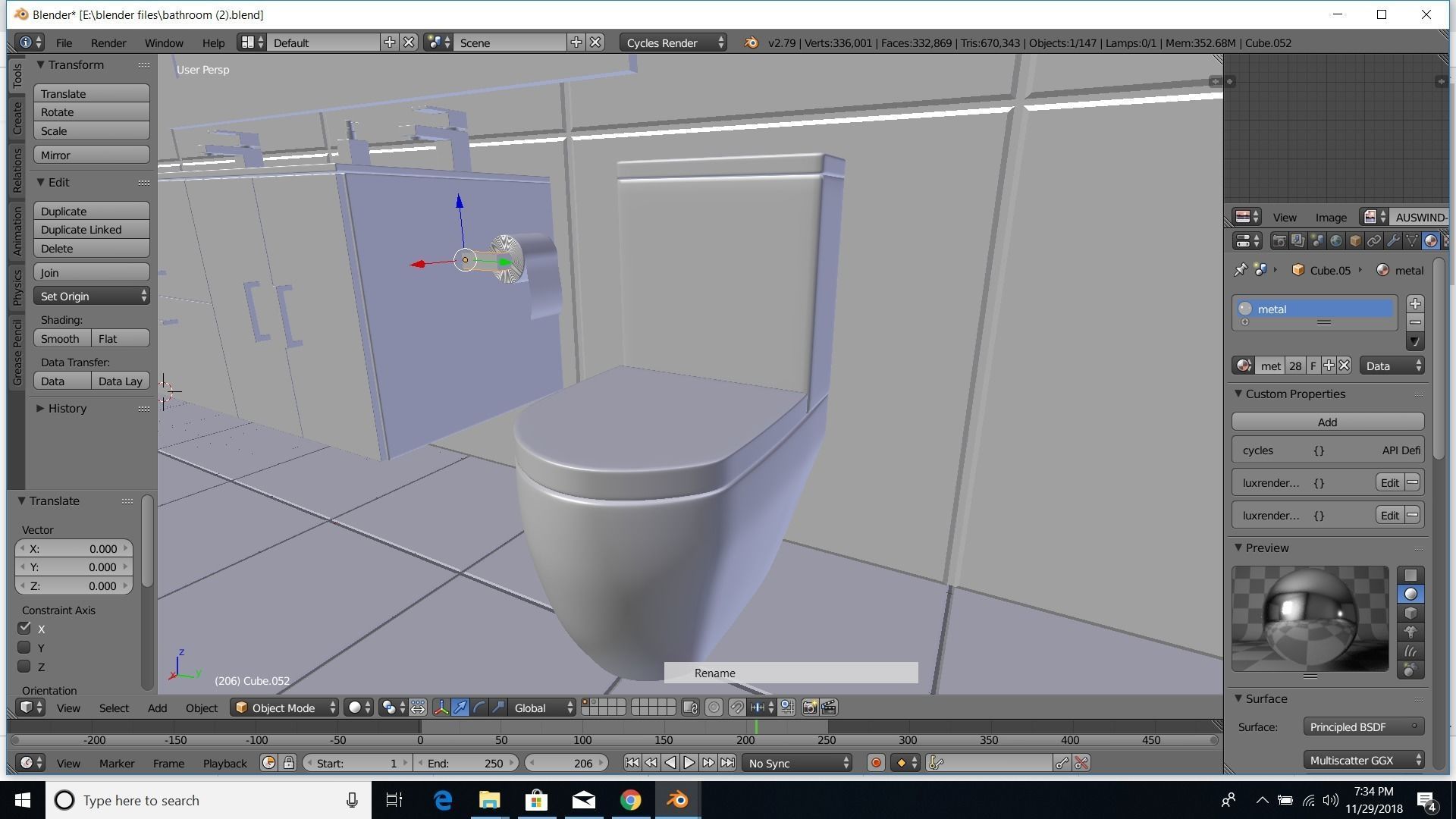This screenshot has height=819, width=1456.
Task: Toggle lock time to other windows
Action: 289,763
